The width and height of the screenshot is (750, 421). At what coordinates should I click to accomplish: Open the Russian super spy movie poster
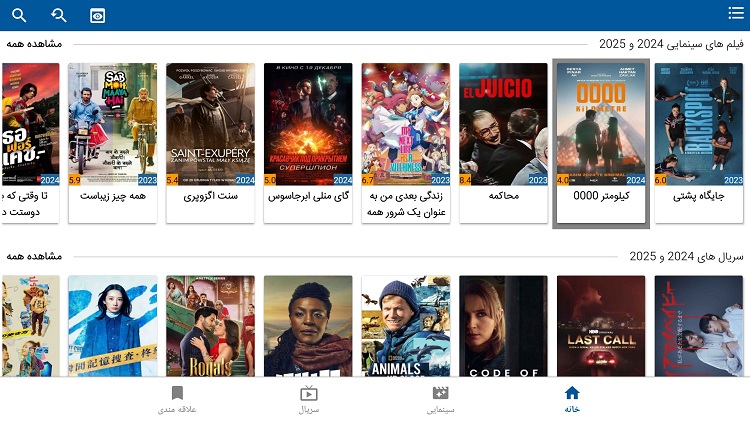[308, 124]
